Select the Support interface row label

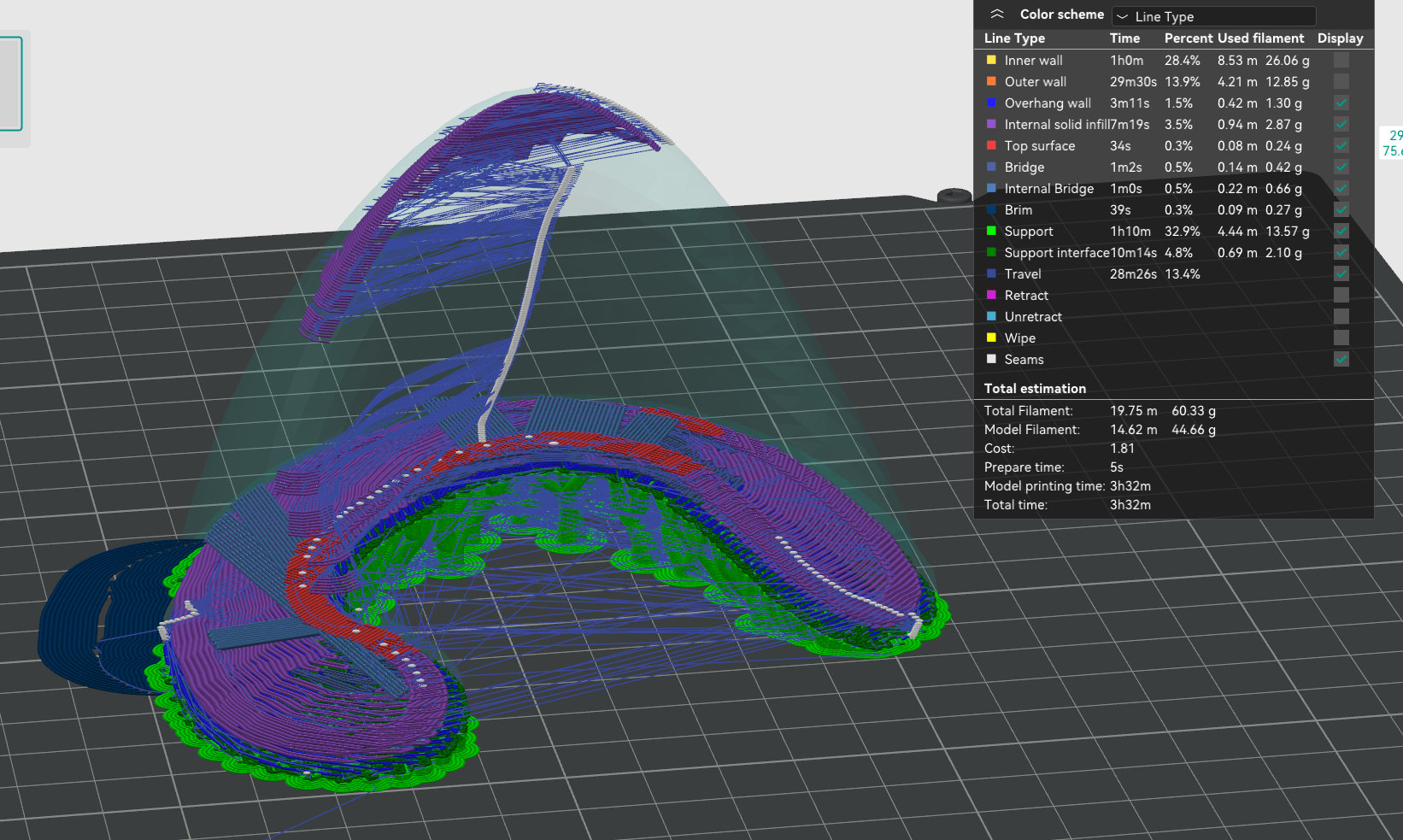tap(1056, 253)
